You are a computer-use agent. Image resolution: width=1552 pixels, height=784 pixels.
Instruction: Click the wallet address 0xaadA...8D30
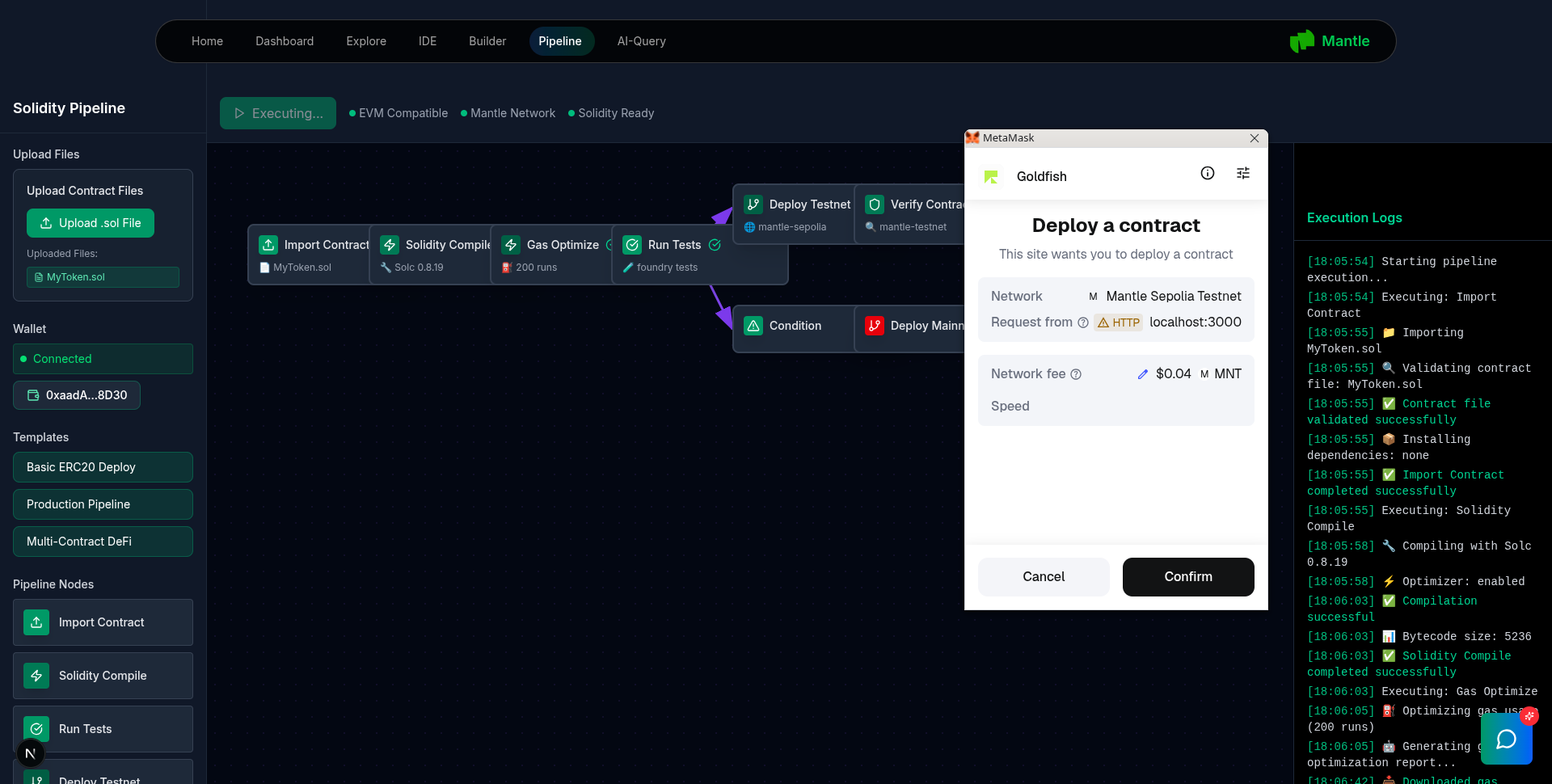pos(77,395)
